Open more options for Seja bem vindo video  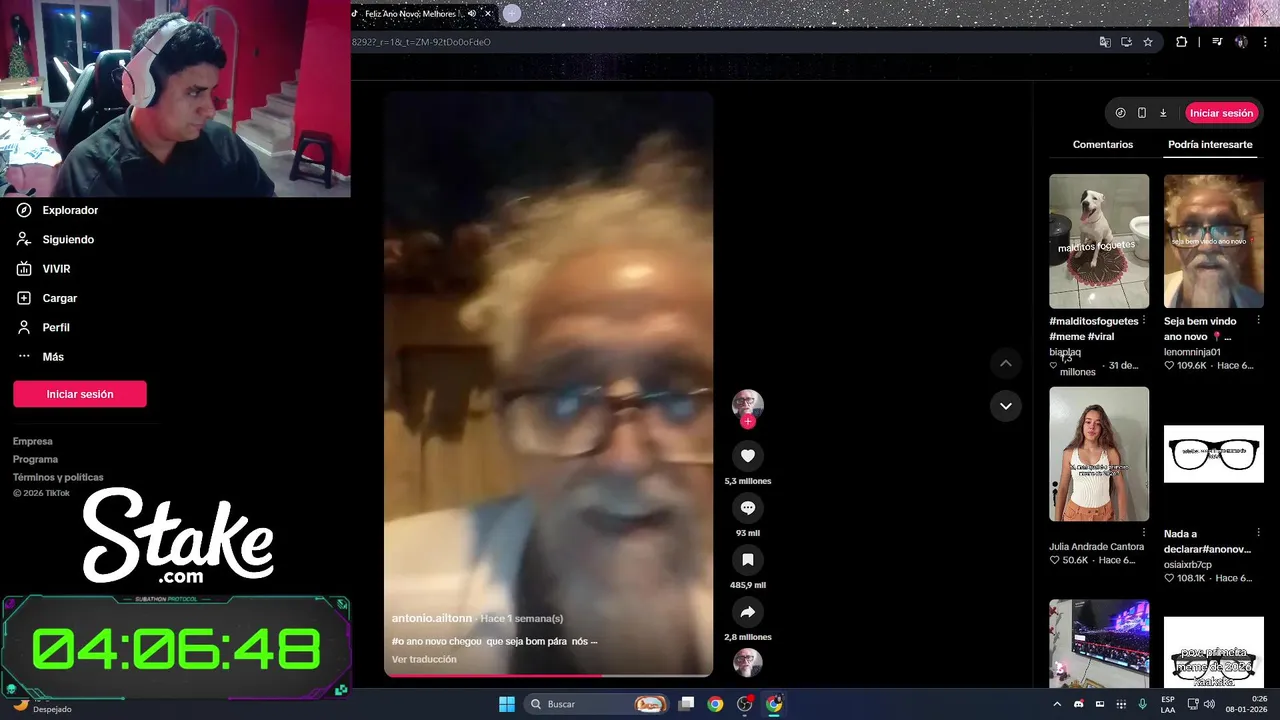click(x=1258, y=321)
